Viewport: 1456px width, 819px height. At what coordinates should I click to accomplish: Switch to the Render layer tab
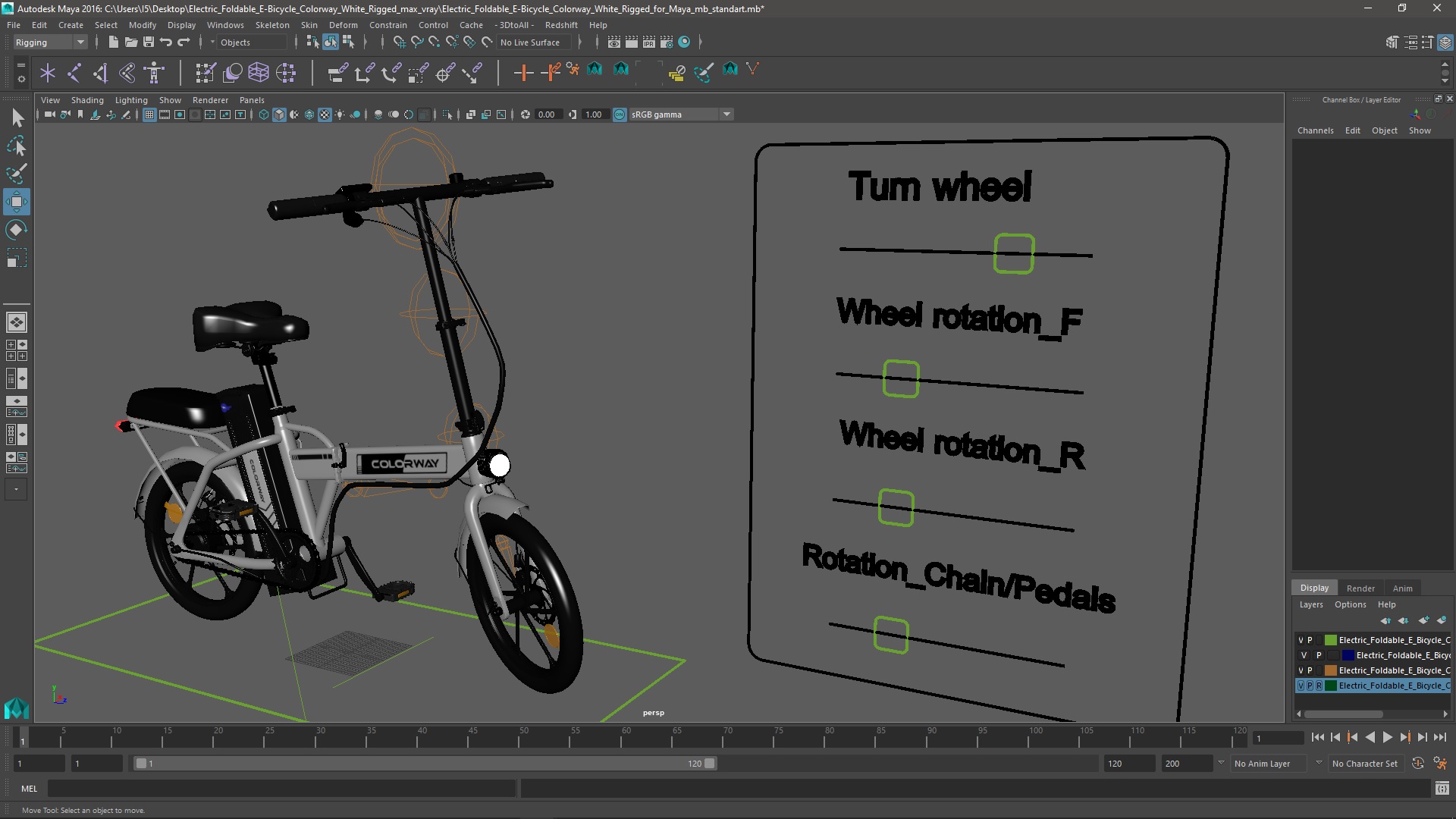pos(1360,588)
